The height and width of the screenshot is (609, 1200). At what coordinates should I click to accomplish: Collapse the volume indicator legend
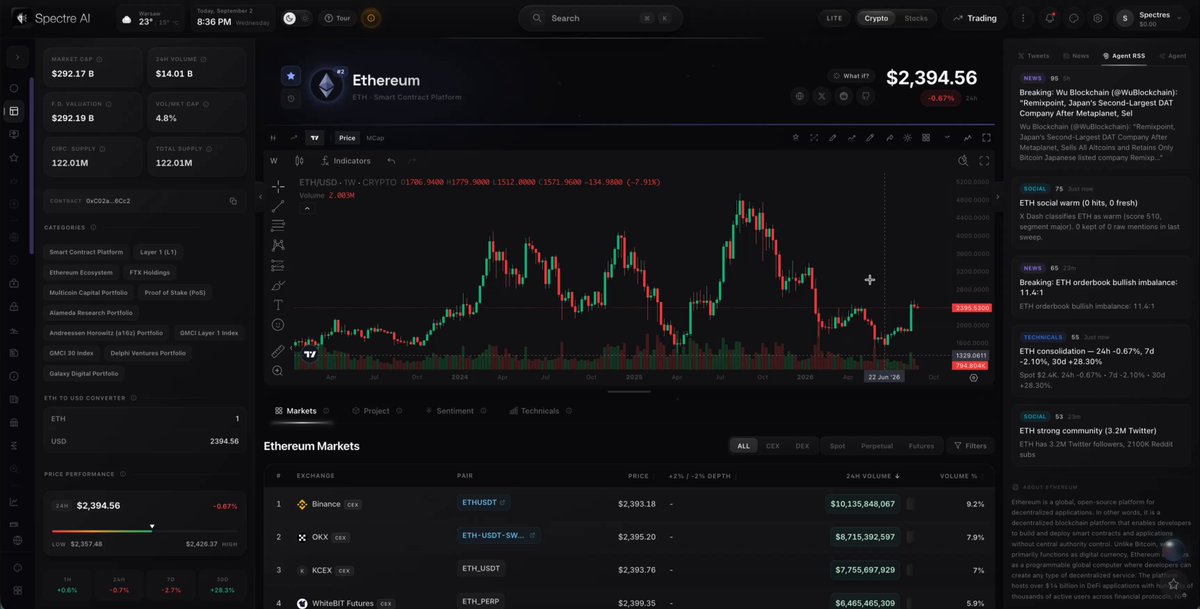(306, 208)
